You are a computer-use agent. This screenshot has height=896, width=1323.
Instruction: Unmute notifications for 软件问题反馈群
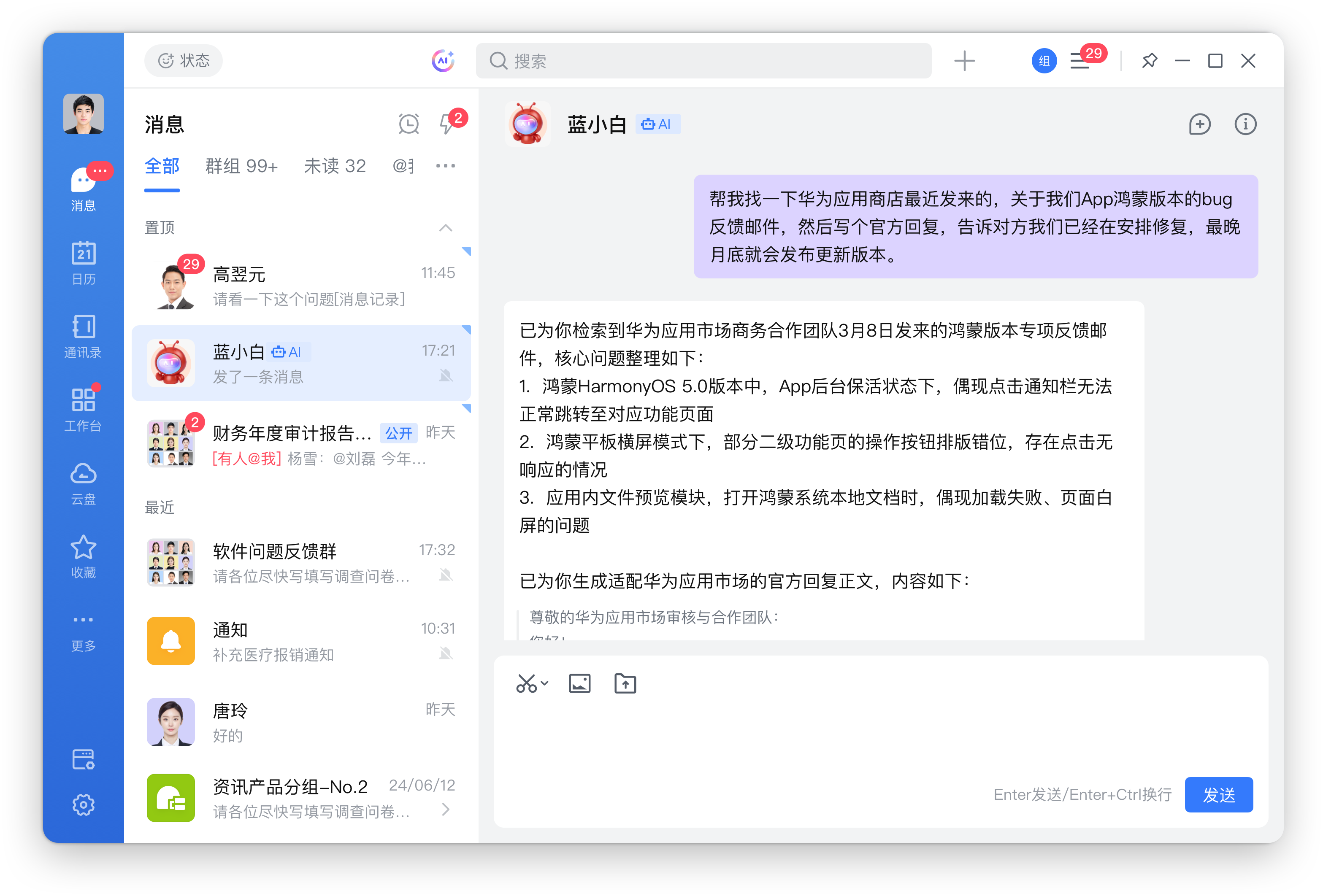446,575
